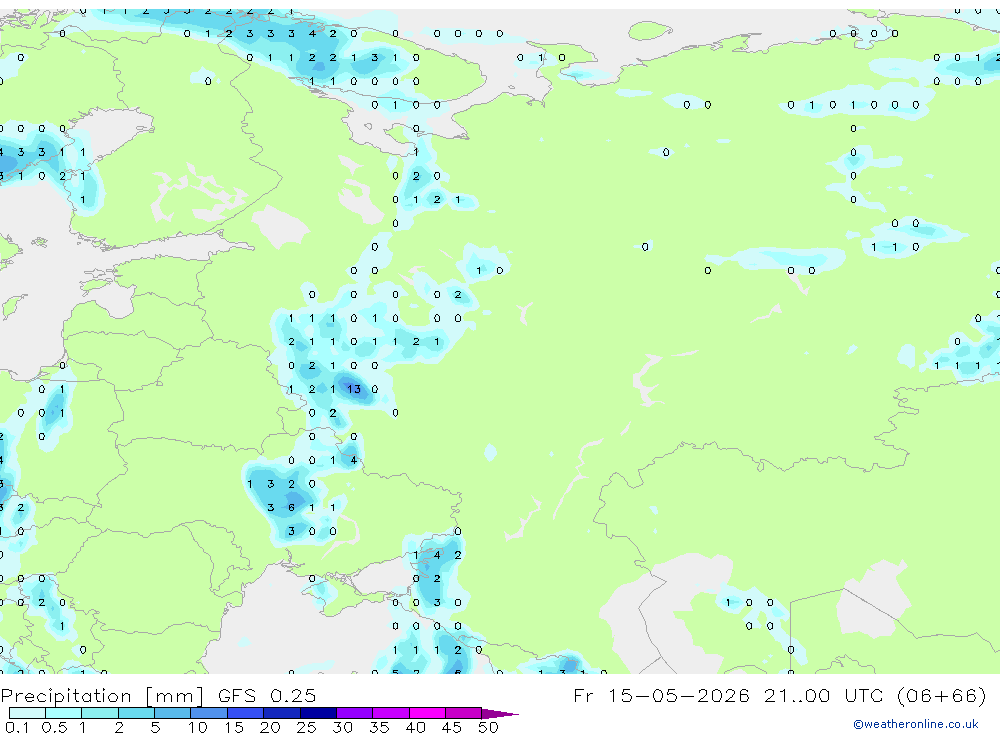Select the 35–40 mm purple legend swatch

[x=390, y=713]
